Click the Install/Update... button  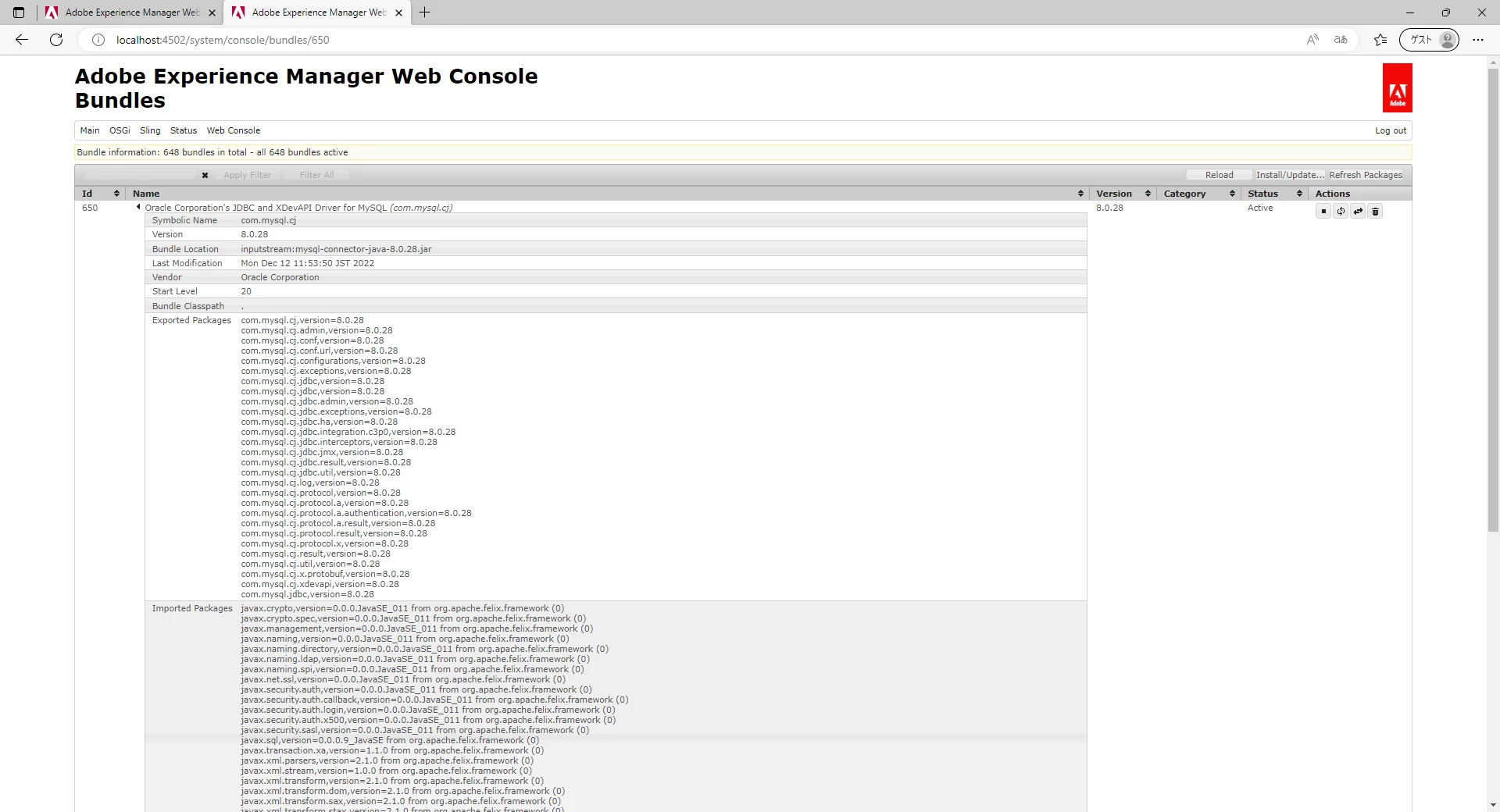click(1290, 176)
